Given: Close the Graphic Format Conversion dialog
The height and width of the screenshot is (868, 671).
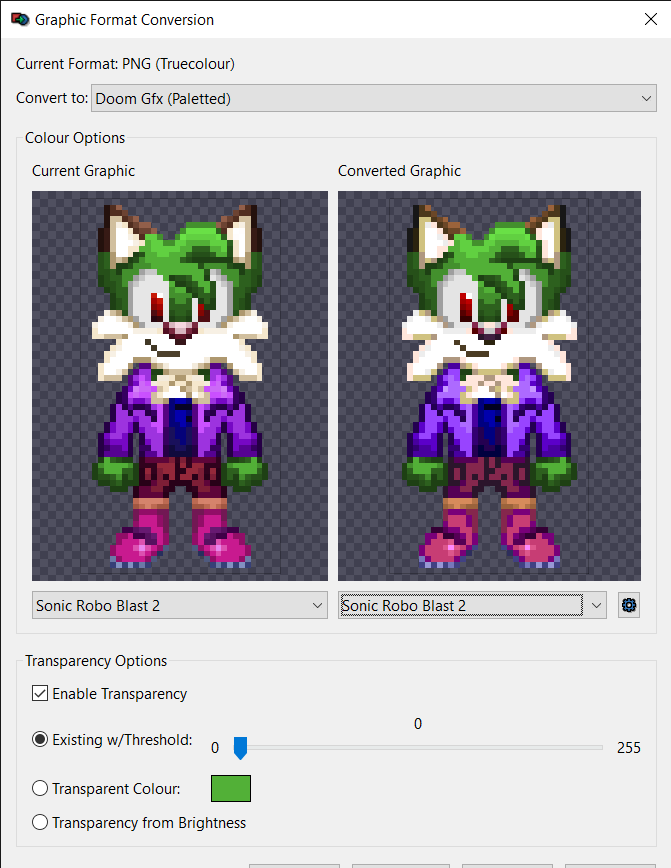Looking at the screenshot, I should click(x=651, y=19).
